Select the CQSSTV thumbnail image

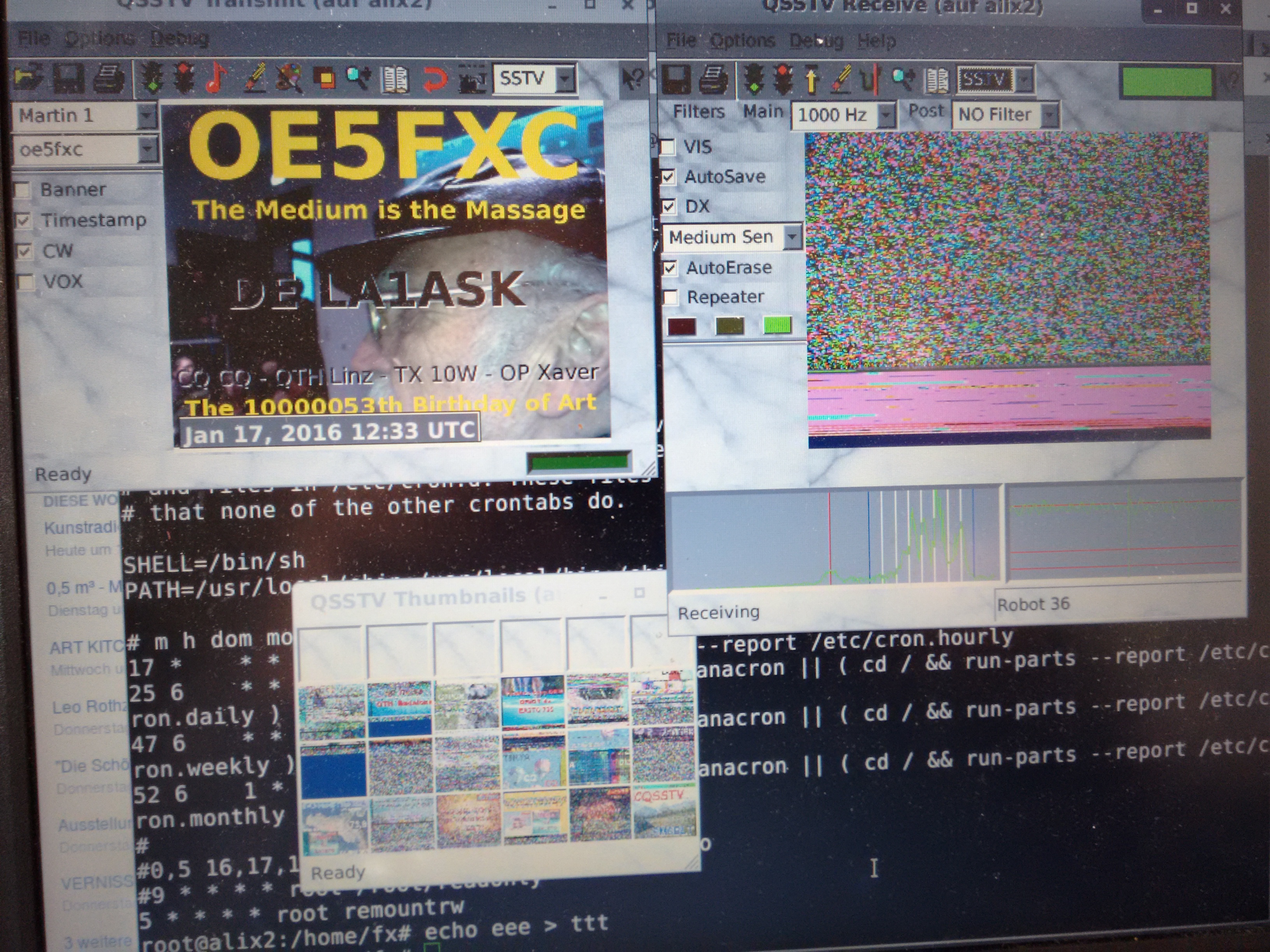click(x=664, y=812)
